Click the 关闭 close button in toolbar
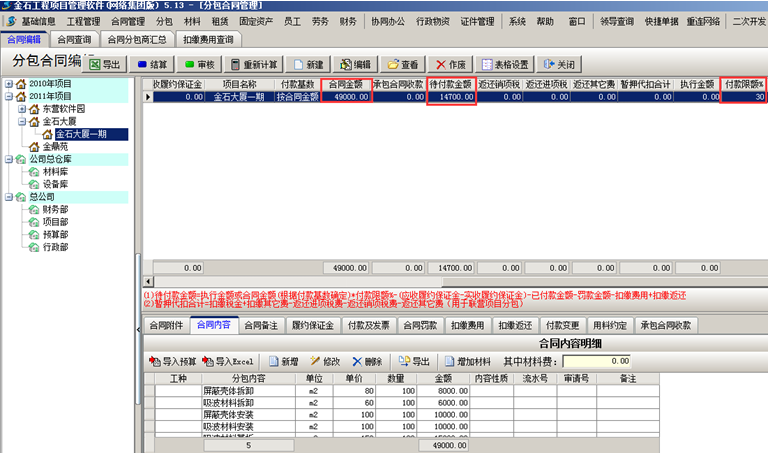The height and width of the screenshot is (454, 768). tap(559, 64)
